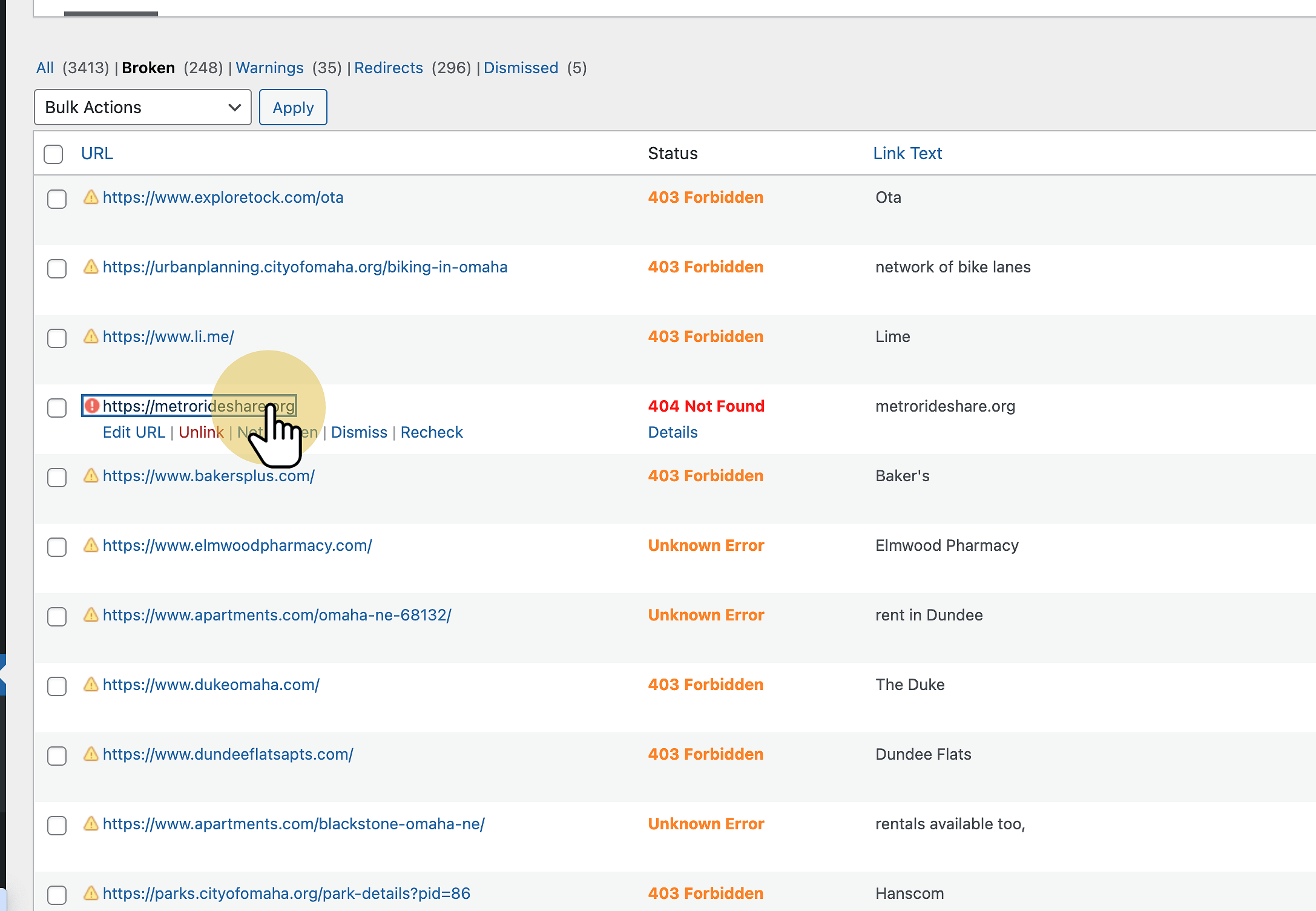Image resolution: width=1316 pixels, height=911 pixels.
Task: Click the warning icon beside exploretock.com/ota
Action: (91, 197)
